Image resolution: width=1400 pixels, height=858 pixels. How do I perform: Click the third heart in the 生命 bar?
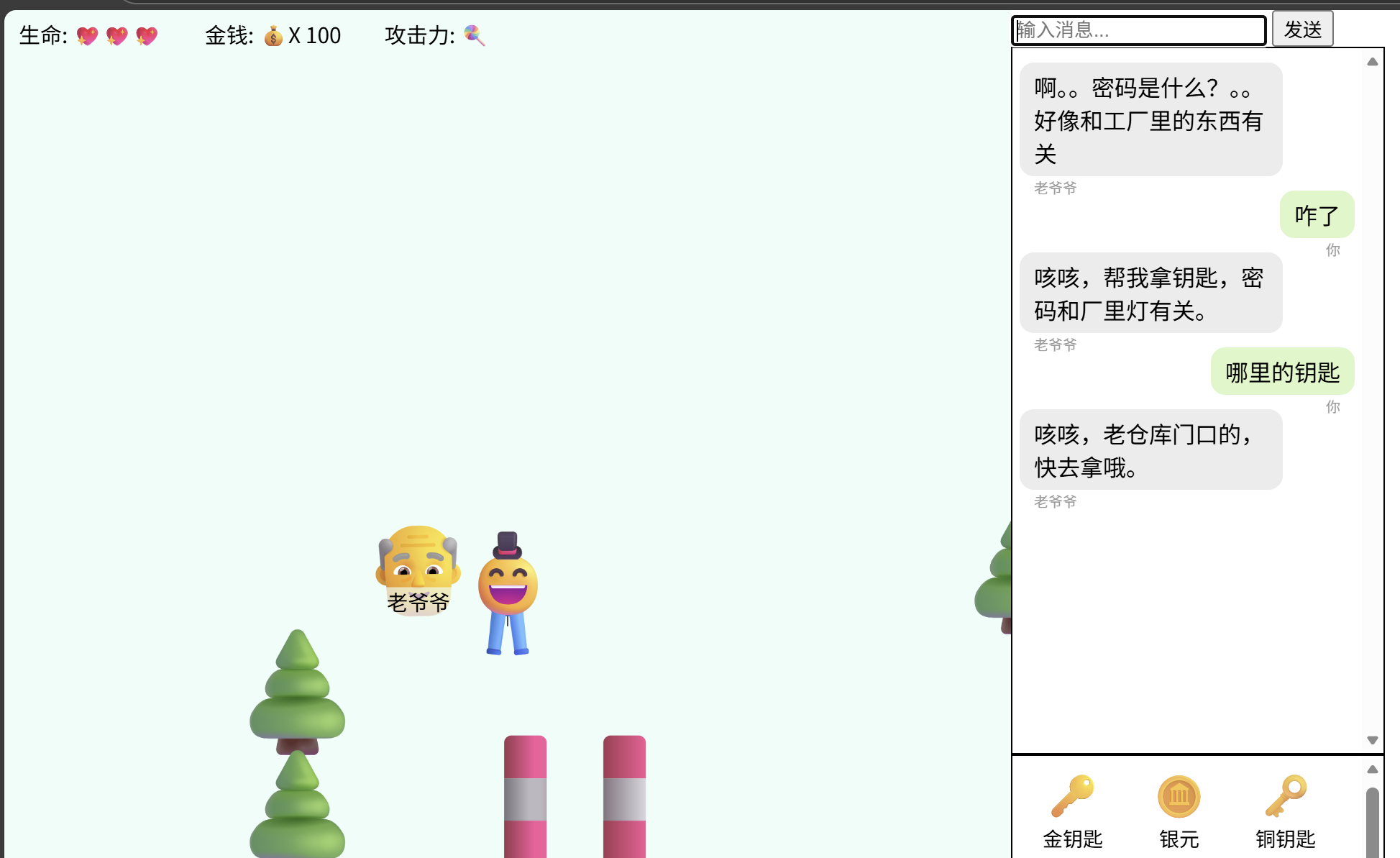pyautogui.click(x=146, y=35)
